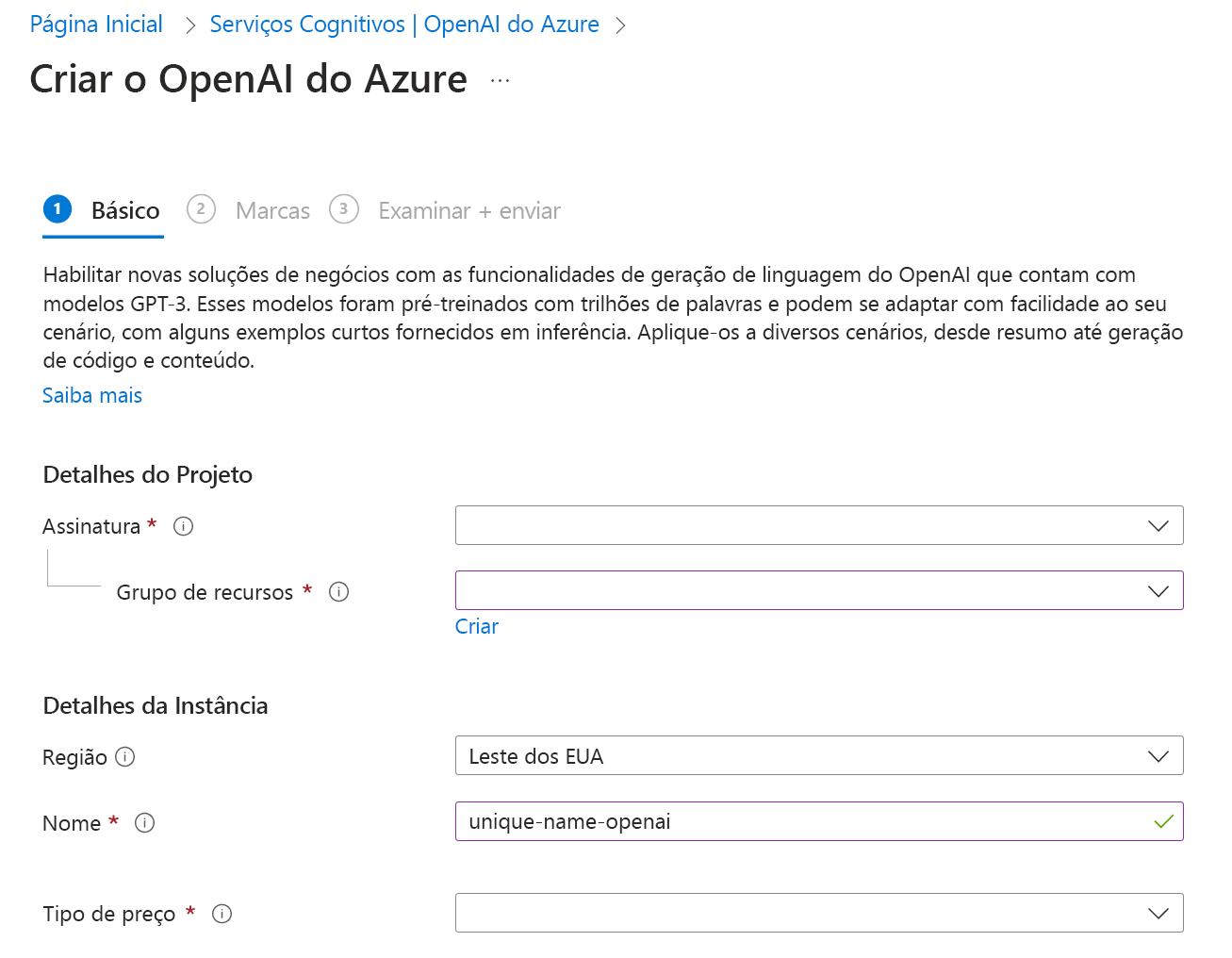The image size is (1232, 958).
Task: Expand the Assinatura dropdown
Action: click(819, 525)
